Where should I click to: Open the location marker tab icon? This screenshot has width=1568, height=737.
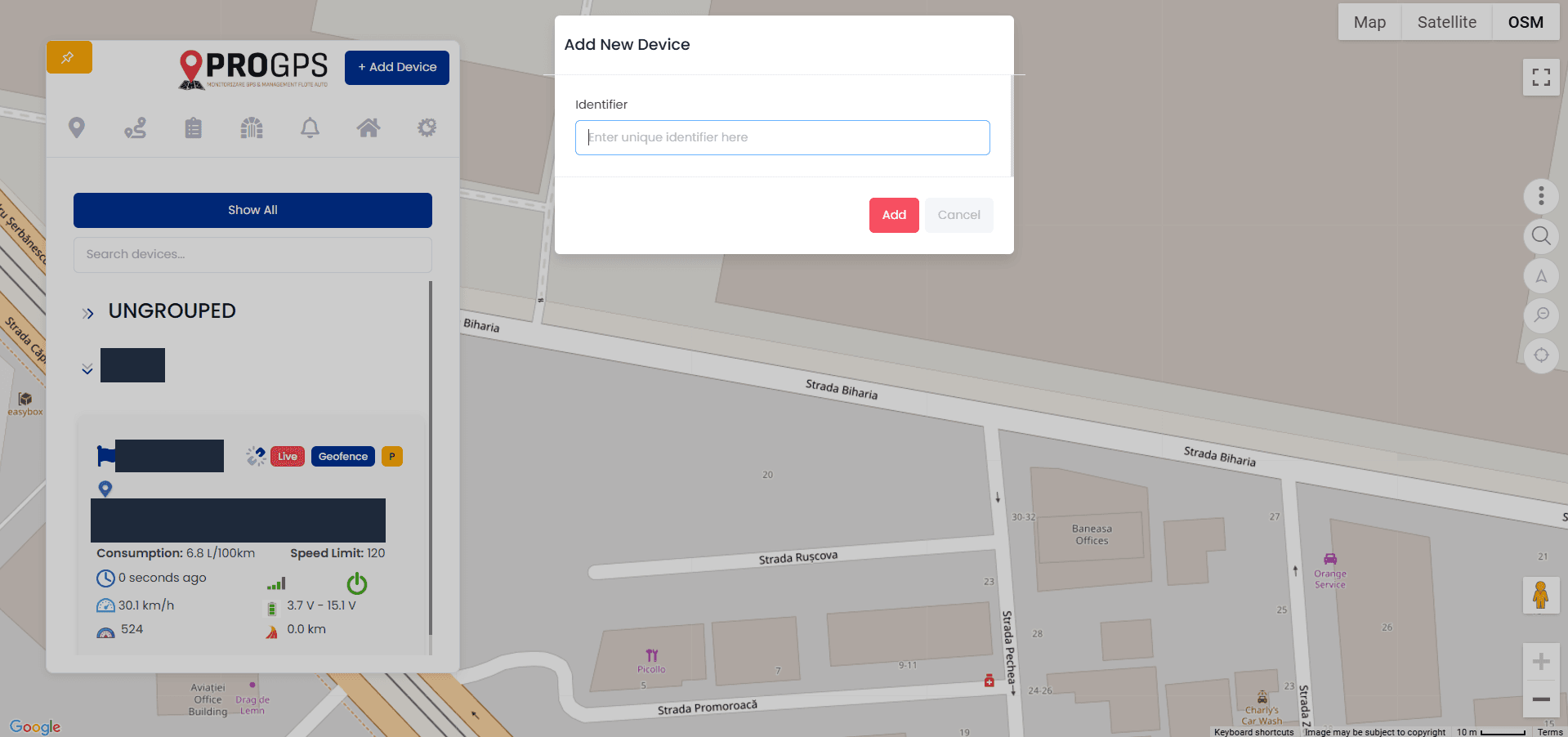point(77,127)
